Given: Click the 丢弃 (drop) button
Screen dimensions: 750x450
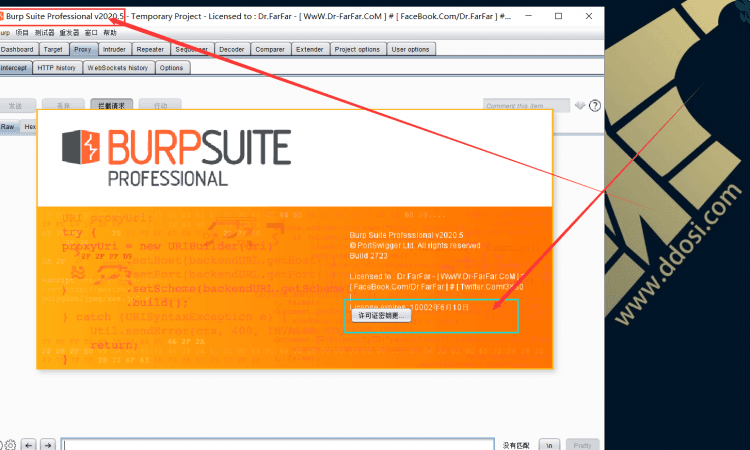Looking at the screenshot, I should coord(63,105).
